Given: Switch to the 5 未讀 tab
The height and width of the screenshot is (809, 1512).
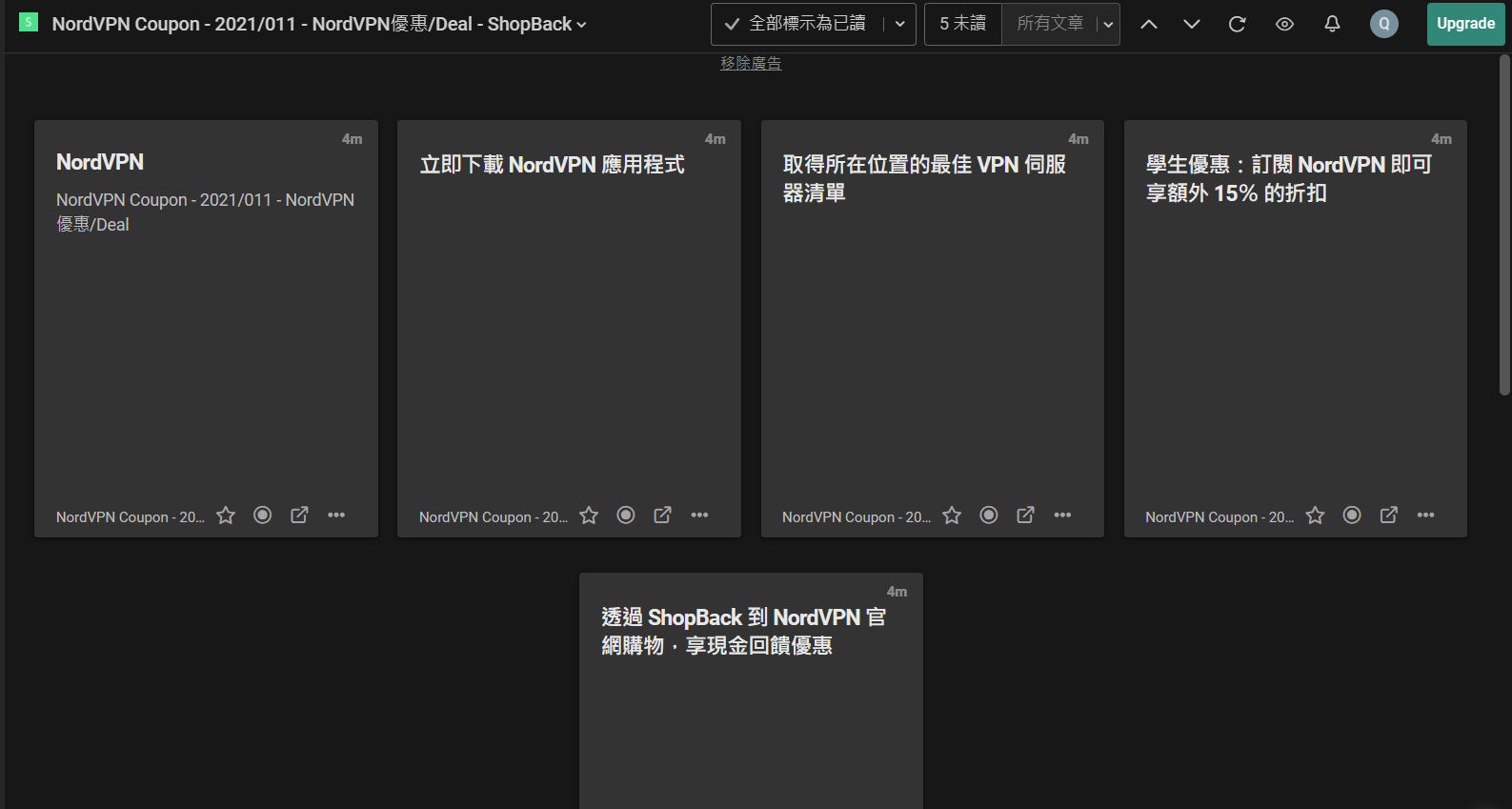Looking at the screenshot, I should tap(962, 24).
